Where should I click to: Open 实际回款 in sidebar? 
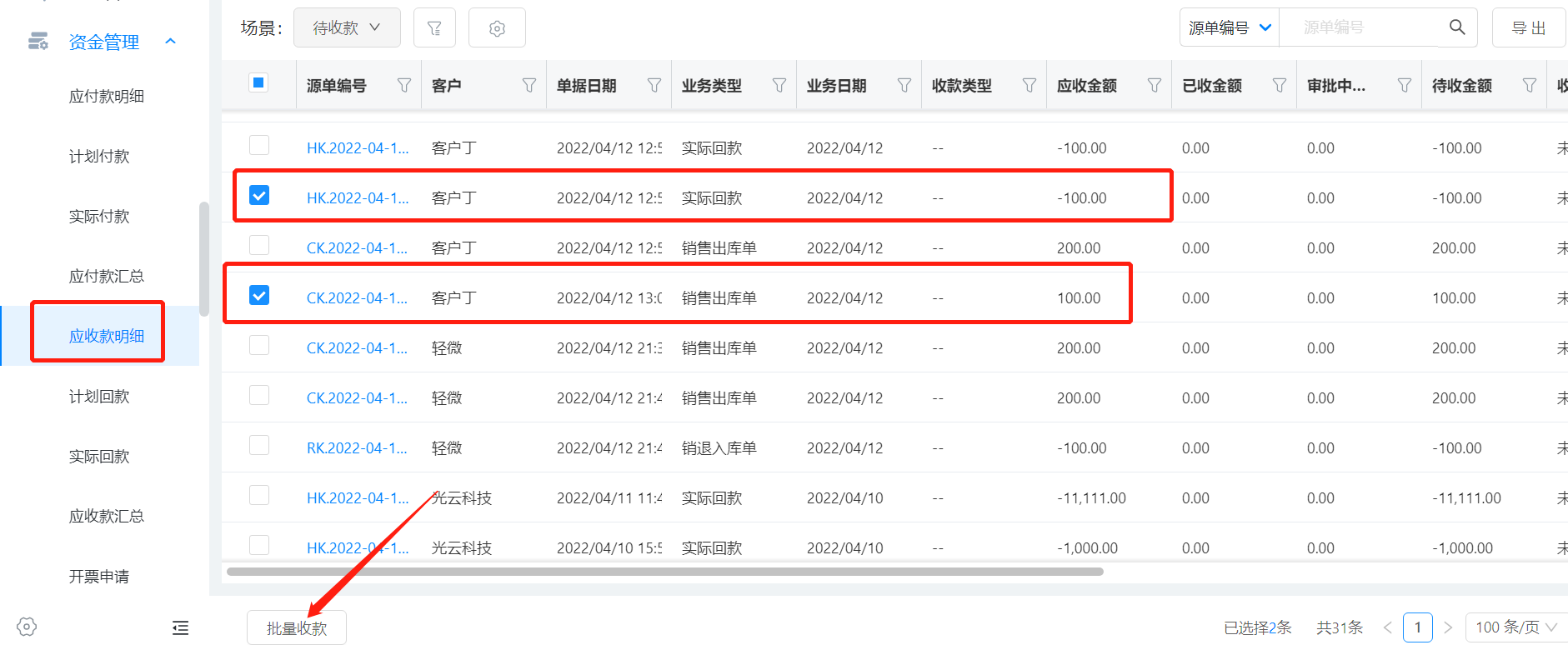[x=99, y=457]
